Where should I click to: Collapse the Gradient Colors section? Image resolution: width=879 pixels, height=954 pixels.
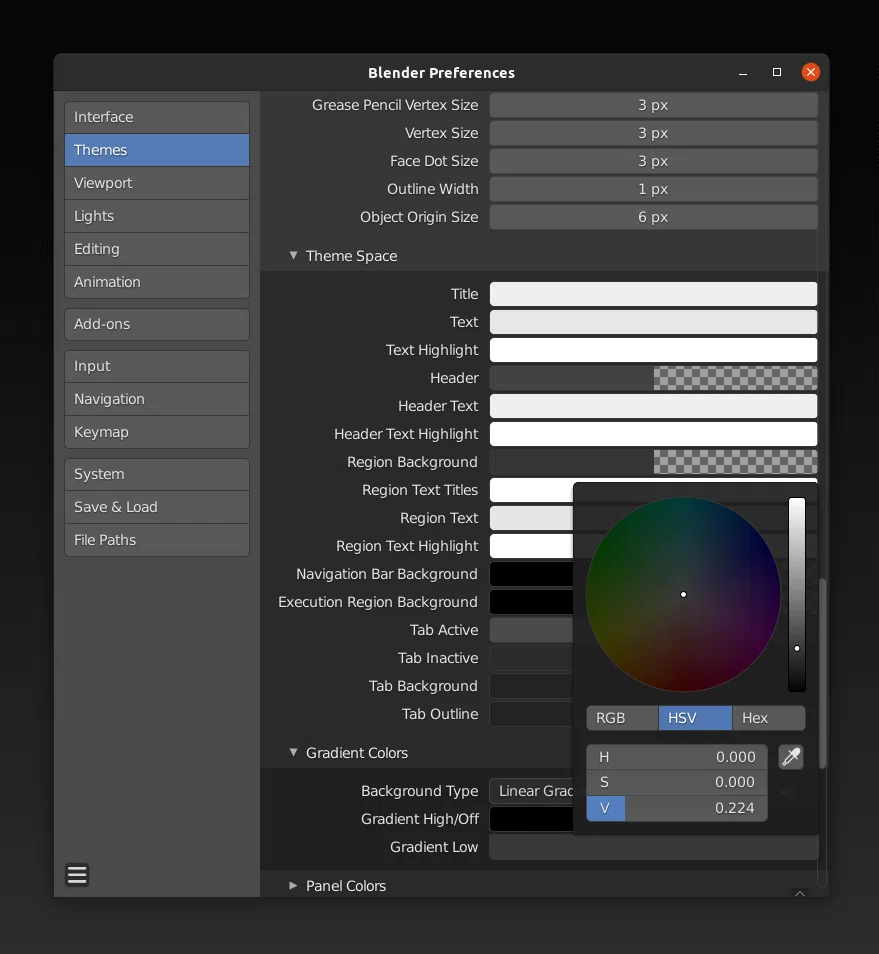(294, 753)
